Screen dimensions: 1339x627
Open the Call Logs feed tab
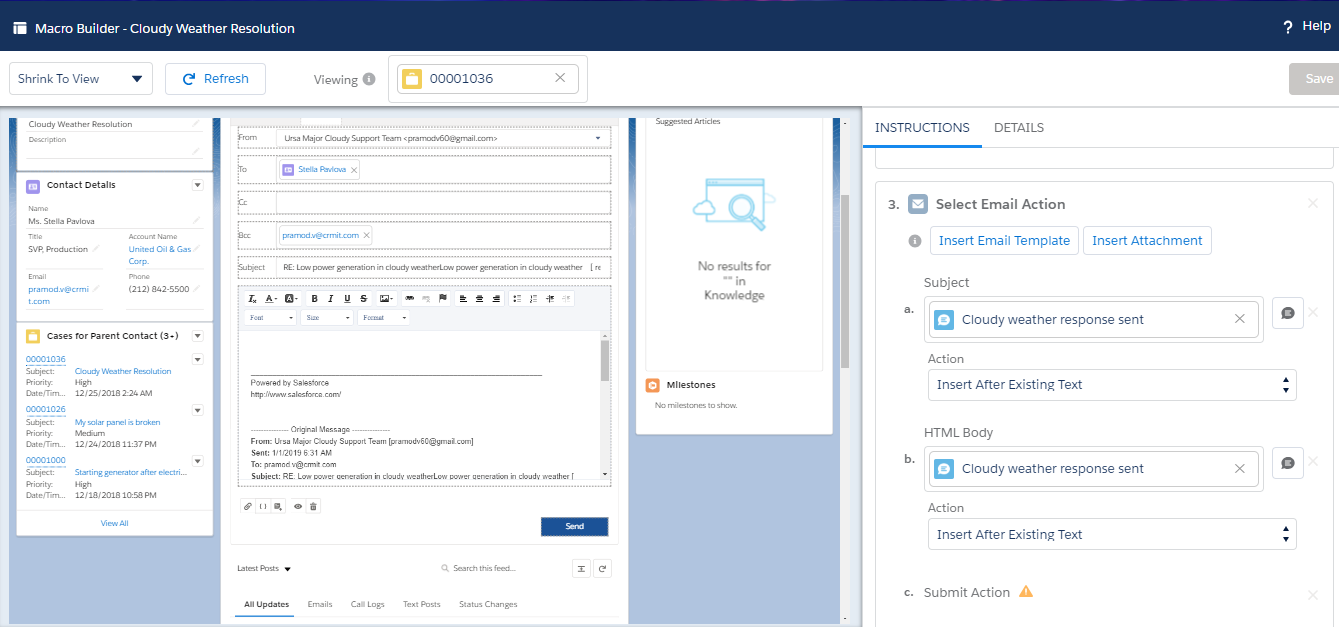[368, 604]
